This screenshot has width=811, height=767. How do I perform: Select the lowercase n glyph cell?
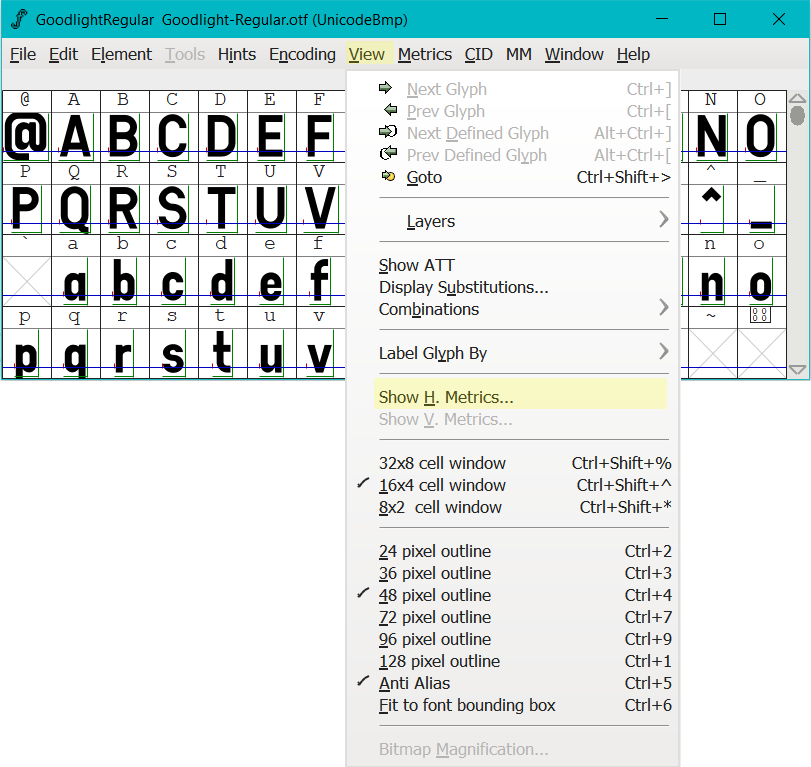click(713, 280)
